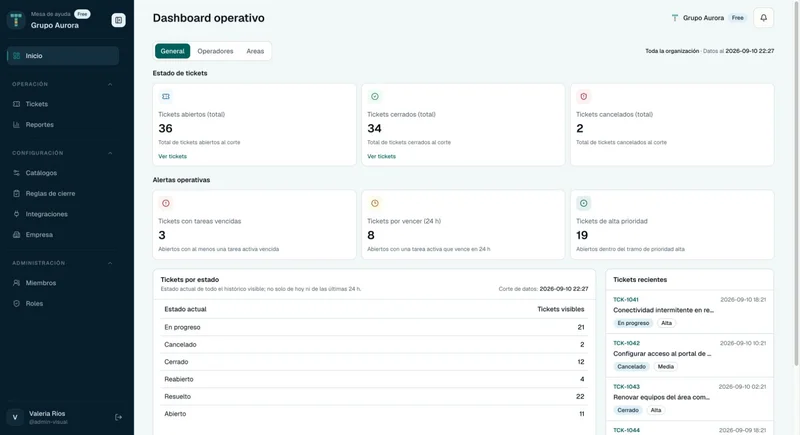Click the Tickets sidebar icon
Screen dimensions: 800x435
[x=16, y=104]
